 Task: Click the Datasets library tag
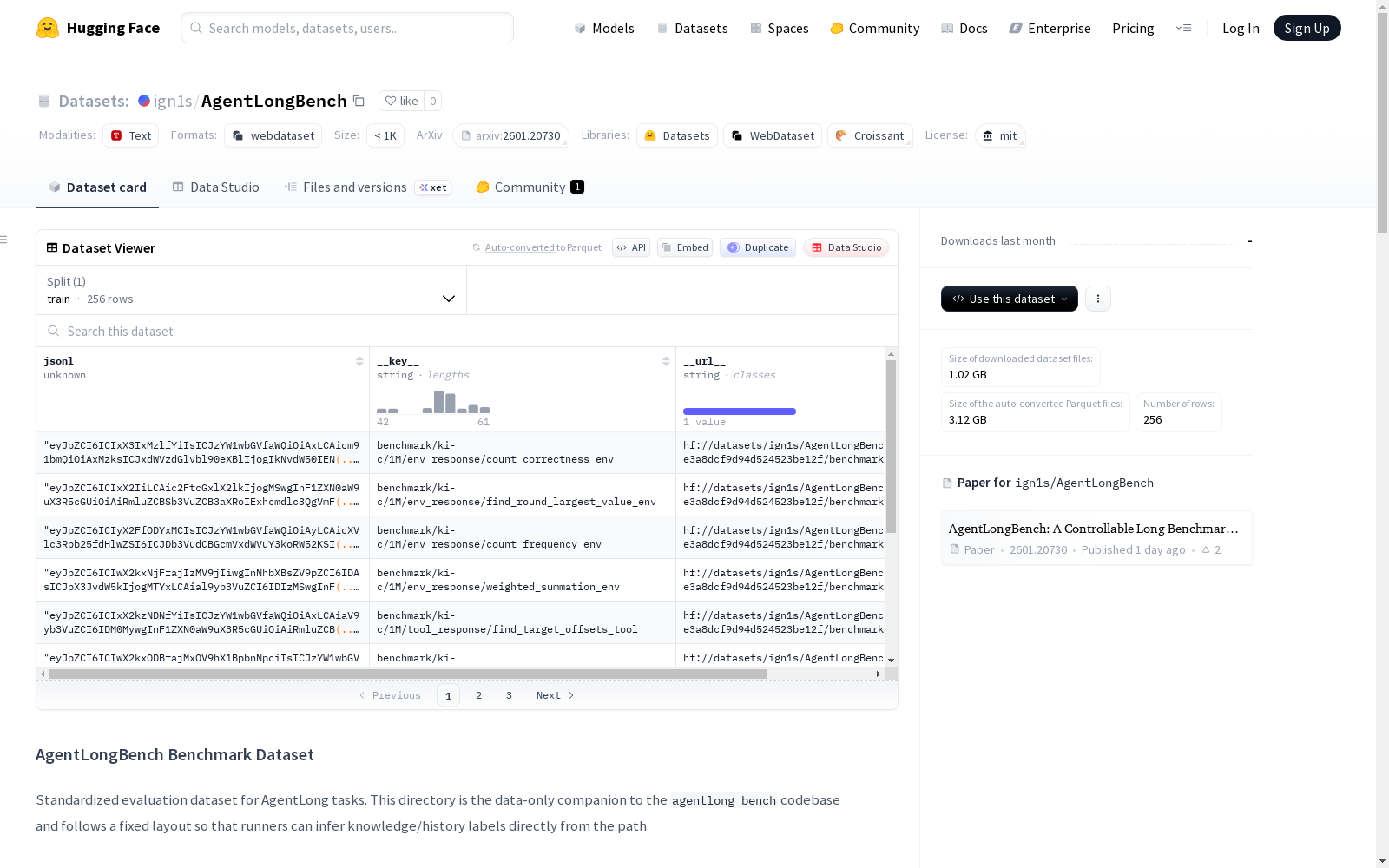click(x=677, y=135)
